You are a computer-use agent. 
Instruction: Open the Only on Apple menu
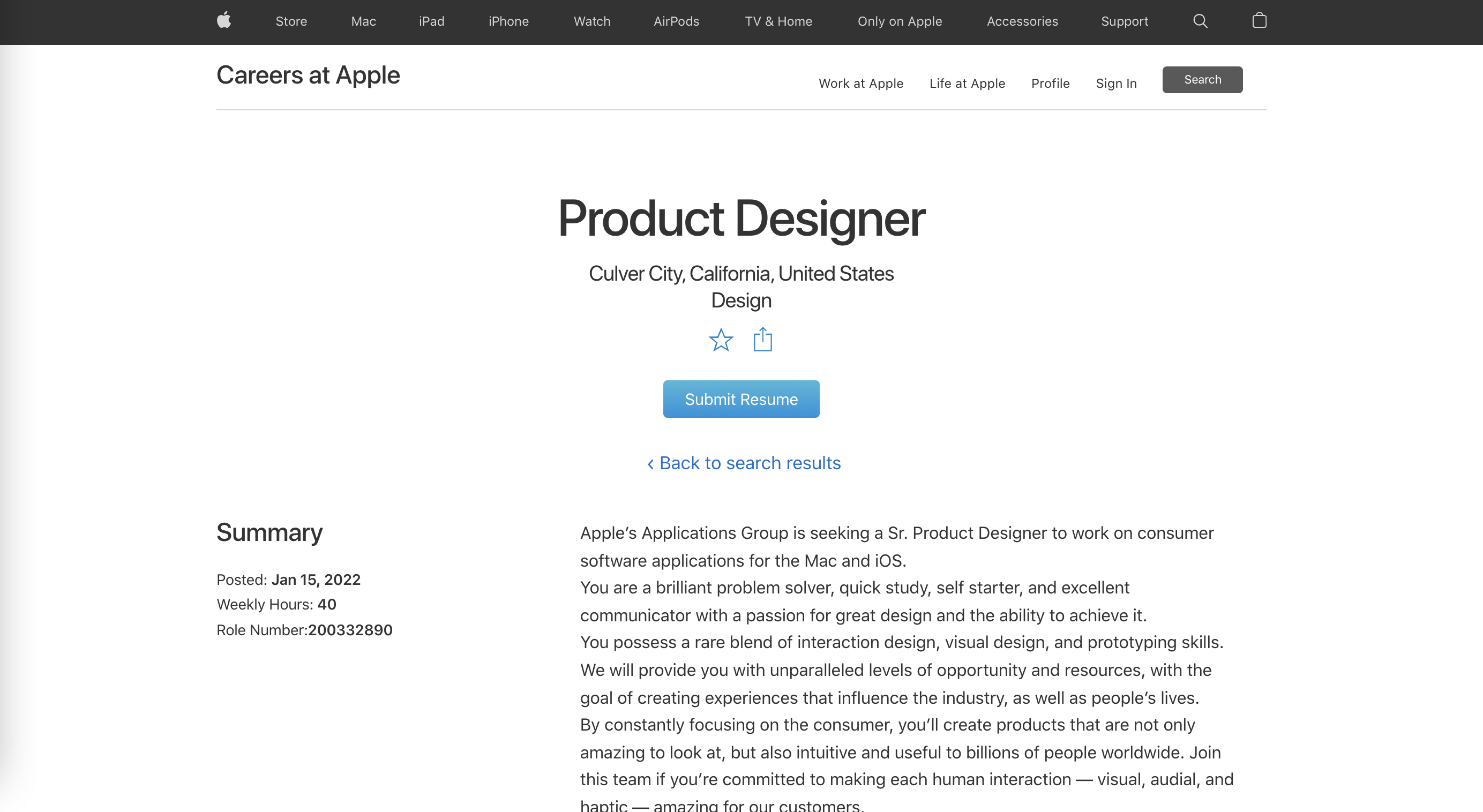pos(900,21)
